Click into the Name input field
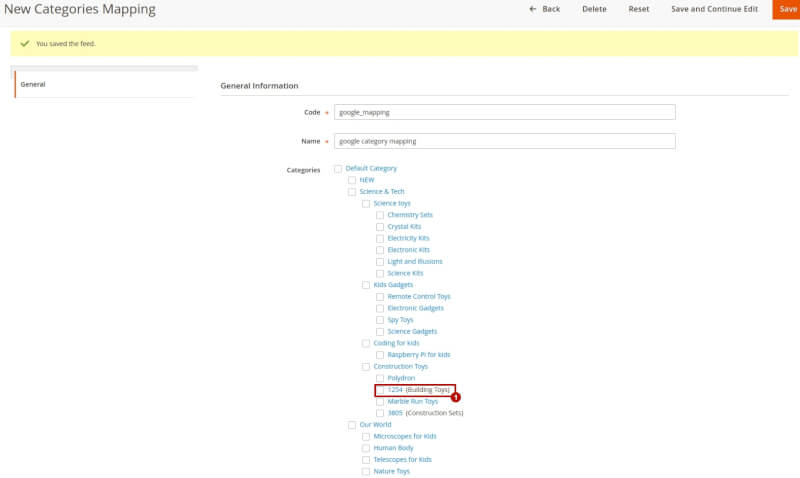This screenshot has width=800, height=478. click(505, 141)
